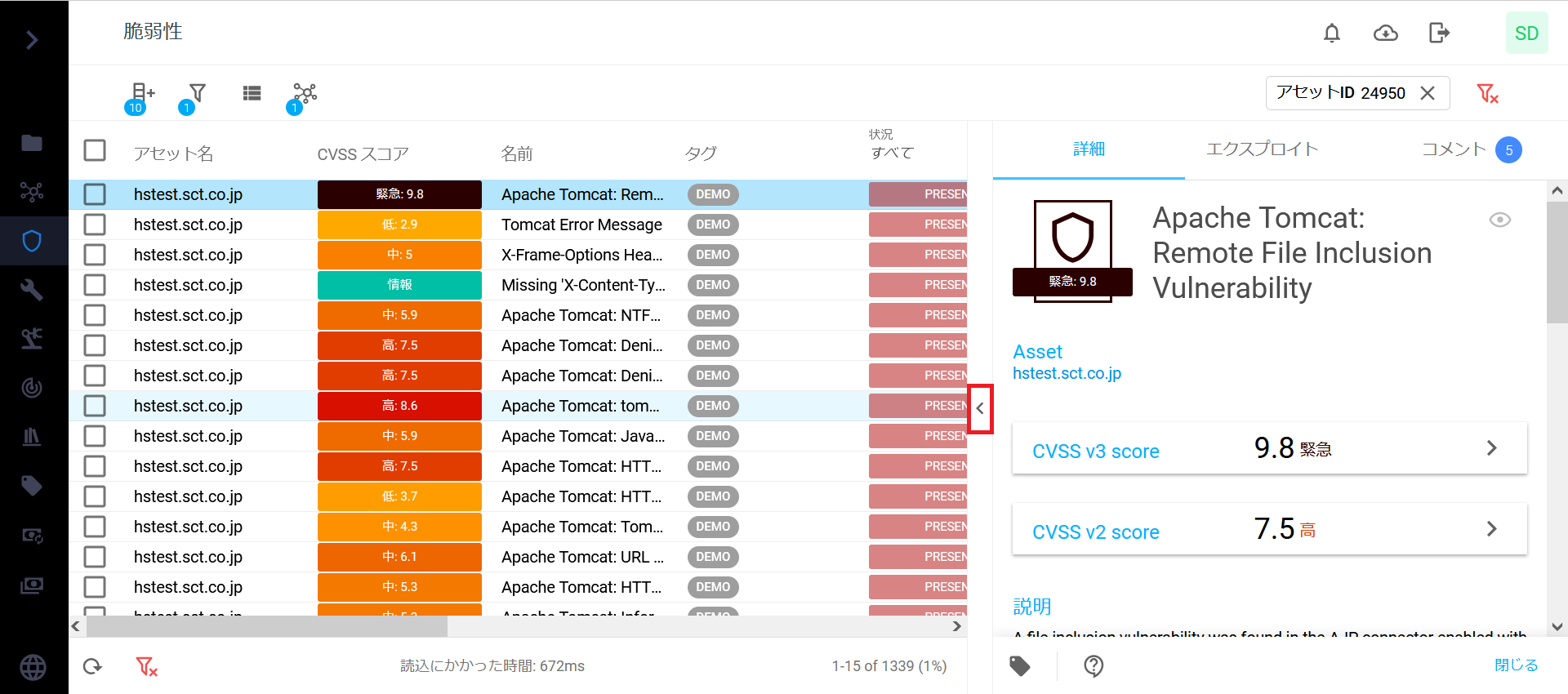Screen dimensions: 1568x694
Task: Sort by the アセット名 column header
Action: point(173,153)
